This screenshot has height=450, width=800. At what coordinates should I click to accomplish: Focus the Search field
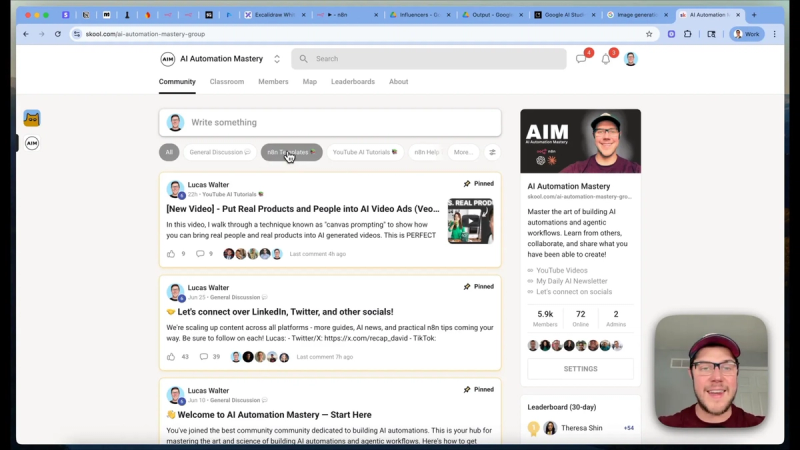429,59
